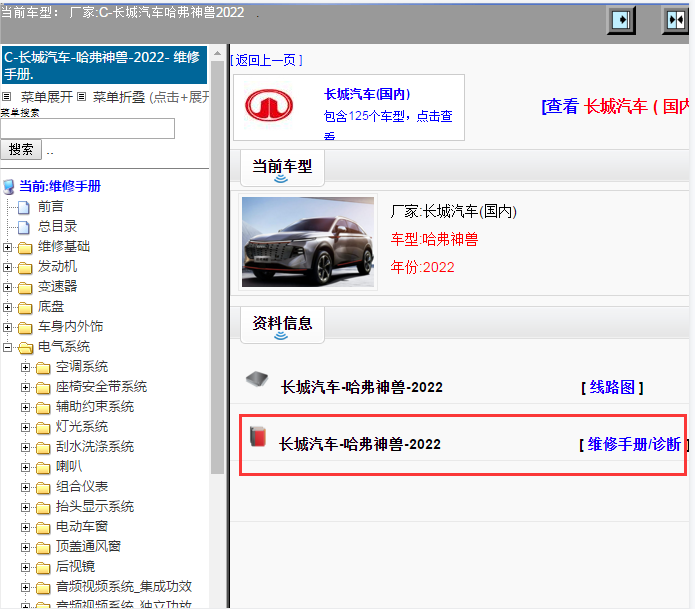Expand the 发动机 tree node
Image resolution: width=695 pixels, height=609 pixels.
click(7, 267)
